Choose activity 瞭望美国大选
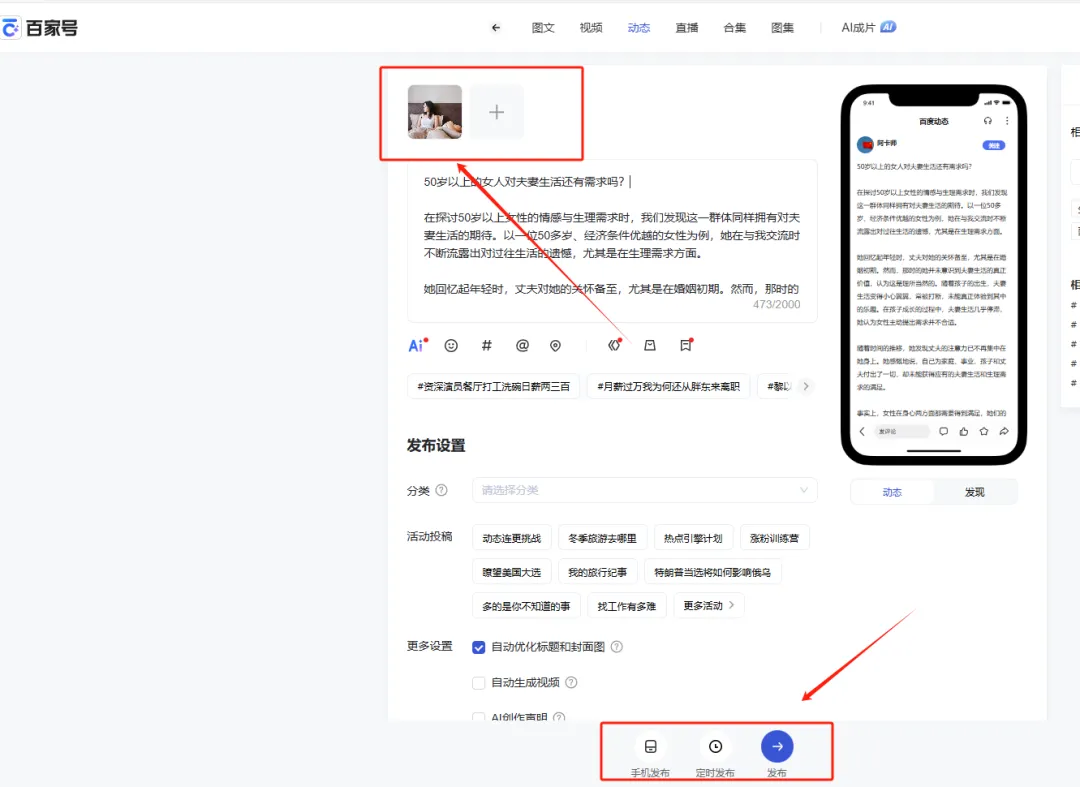This screenshot has height=787, width=1080. (512, 572)
